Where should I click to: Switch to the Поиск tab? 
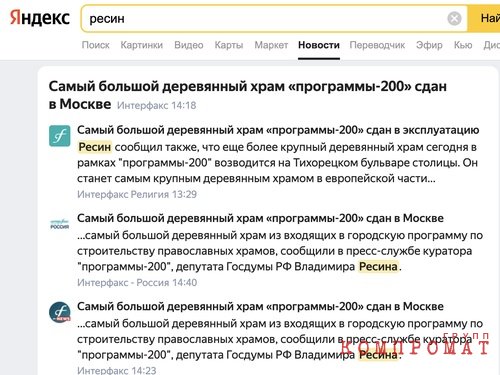tap(96, 45)
